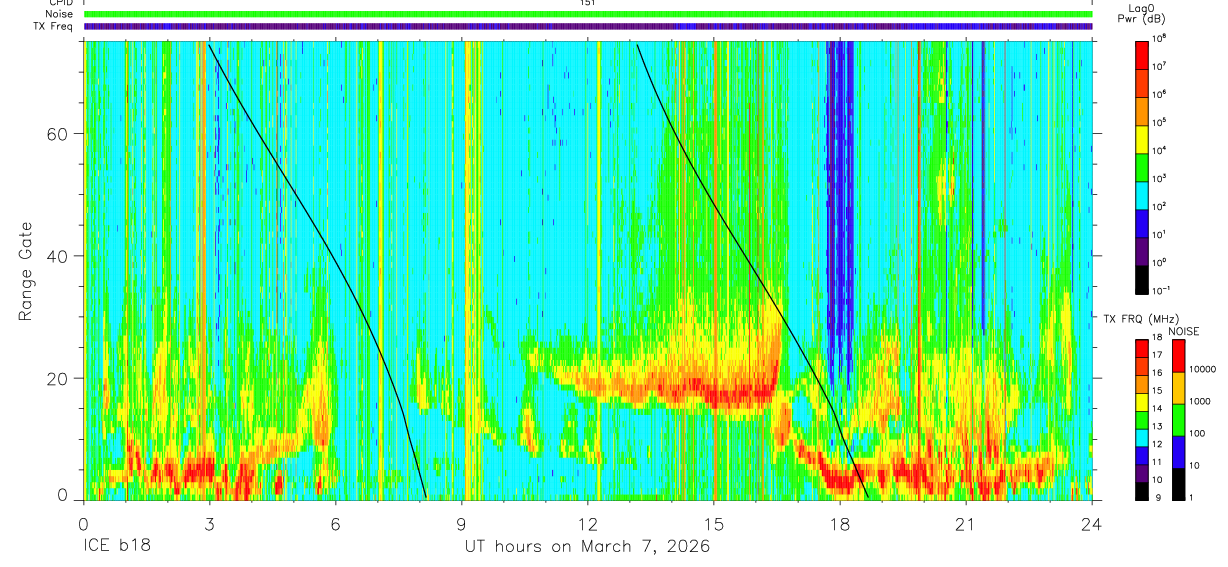The height and width of the screenshot is (567, 1228).
Task: Click the x-axis tick label '24'
Action: tap(1092, 523)
